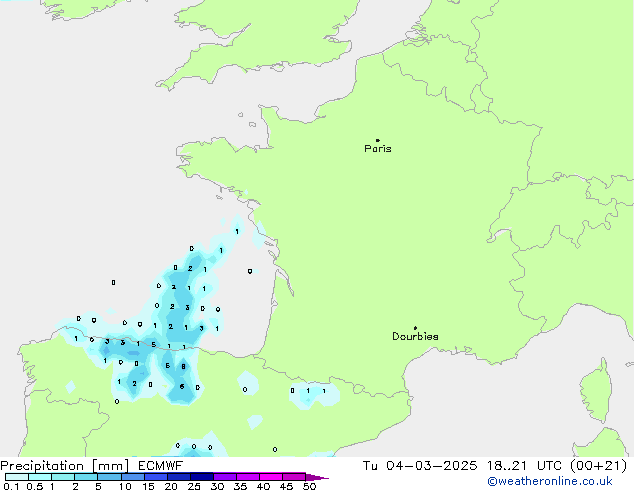Pick the legend color between 5 and 10
This screenshot has width=634, height=490.
[110, 477]
